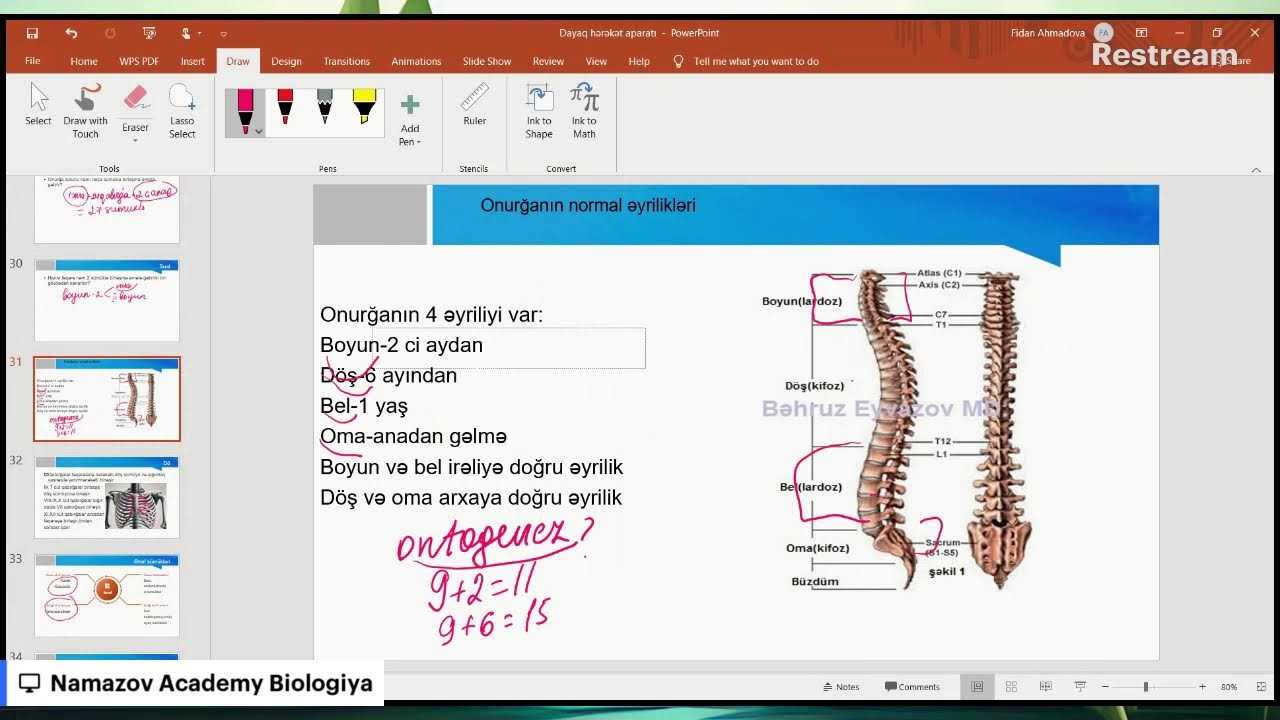Image resolution: width=1280 pixels, height=720 pixels.
Task: Open the Help tab
Action: [x=639, y=61]
